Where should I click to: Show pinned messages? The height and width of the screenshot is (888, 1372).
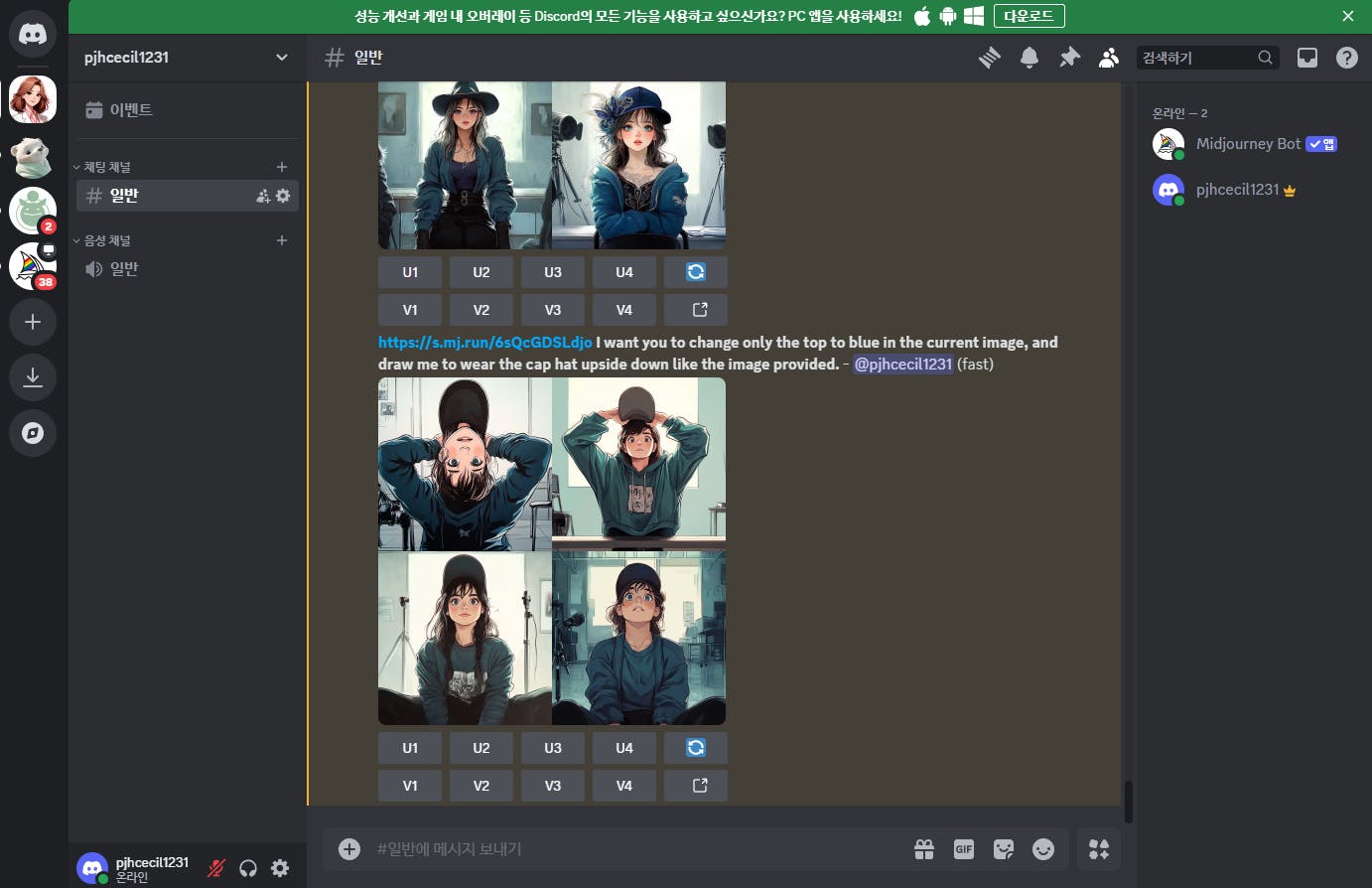[1069, 58]
